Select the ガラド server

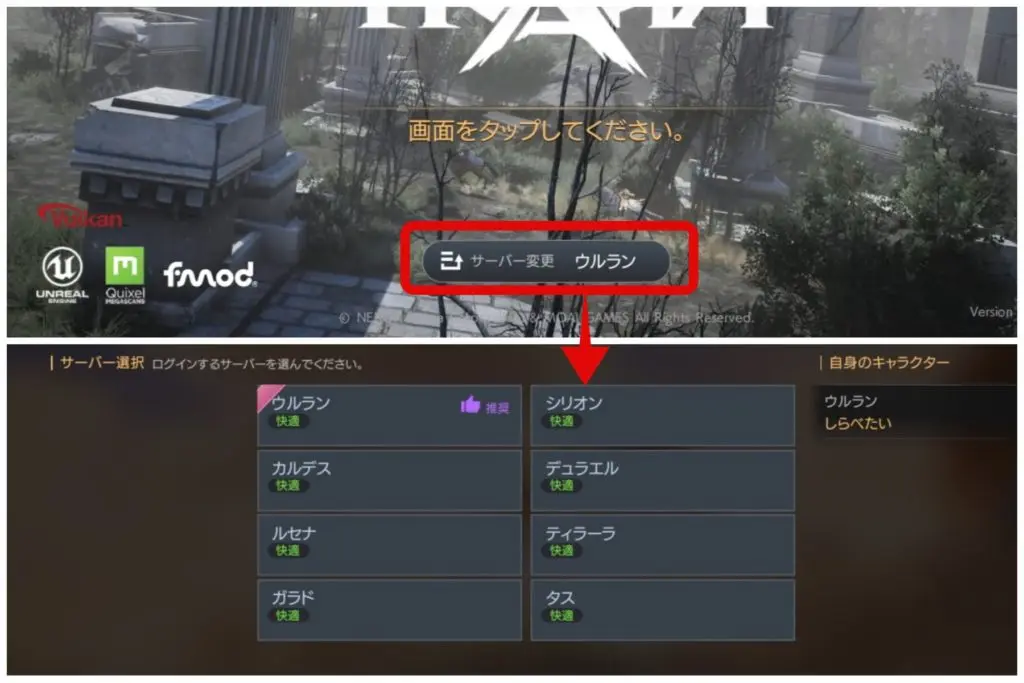390,610
